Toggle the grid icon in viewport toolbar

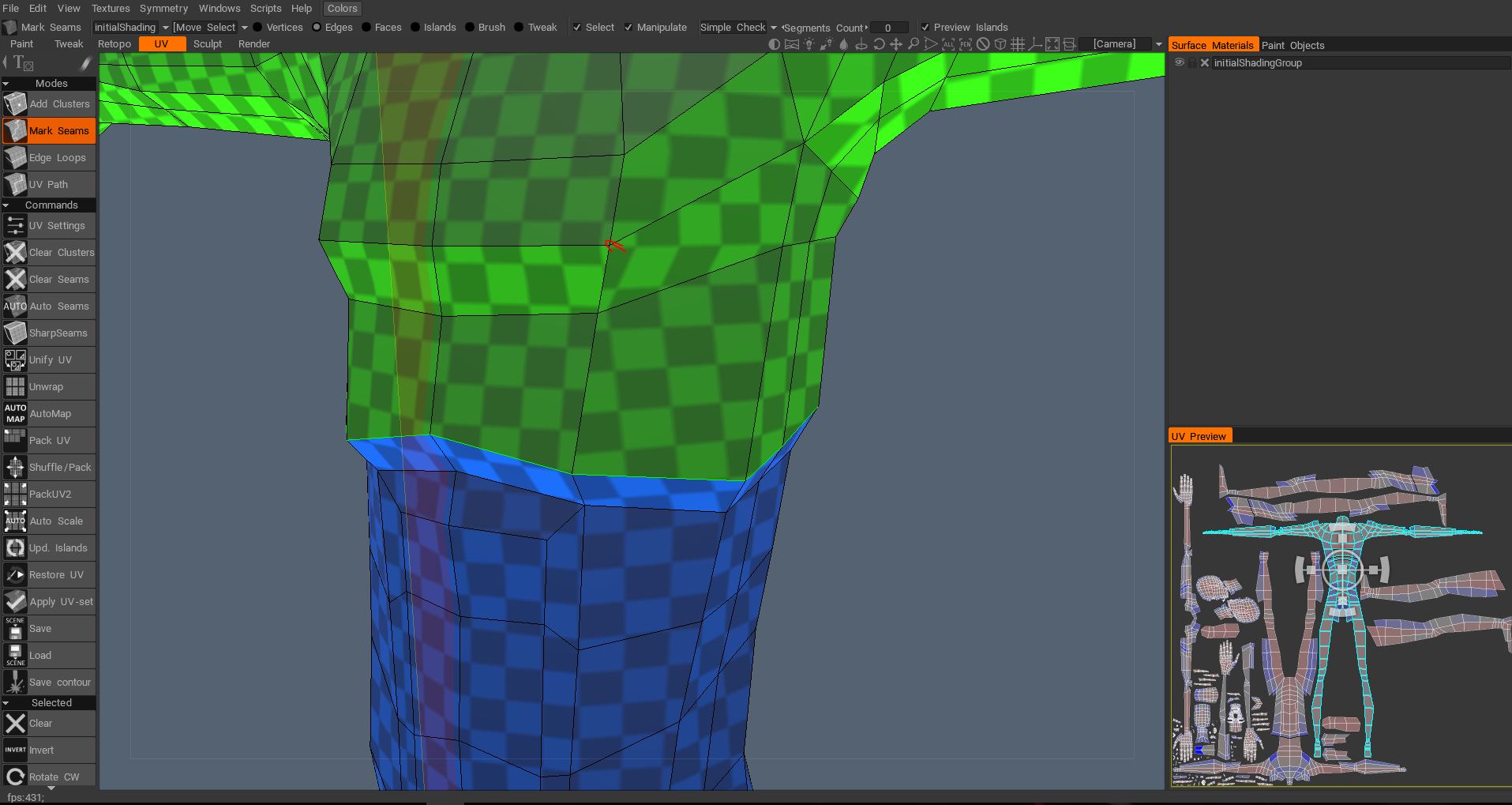coord(1018,44)
